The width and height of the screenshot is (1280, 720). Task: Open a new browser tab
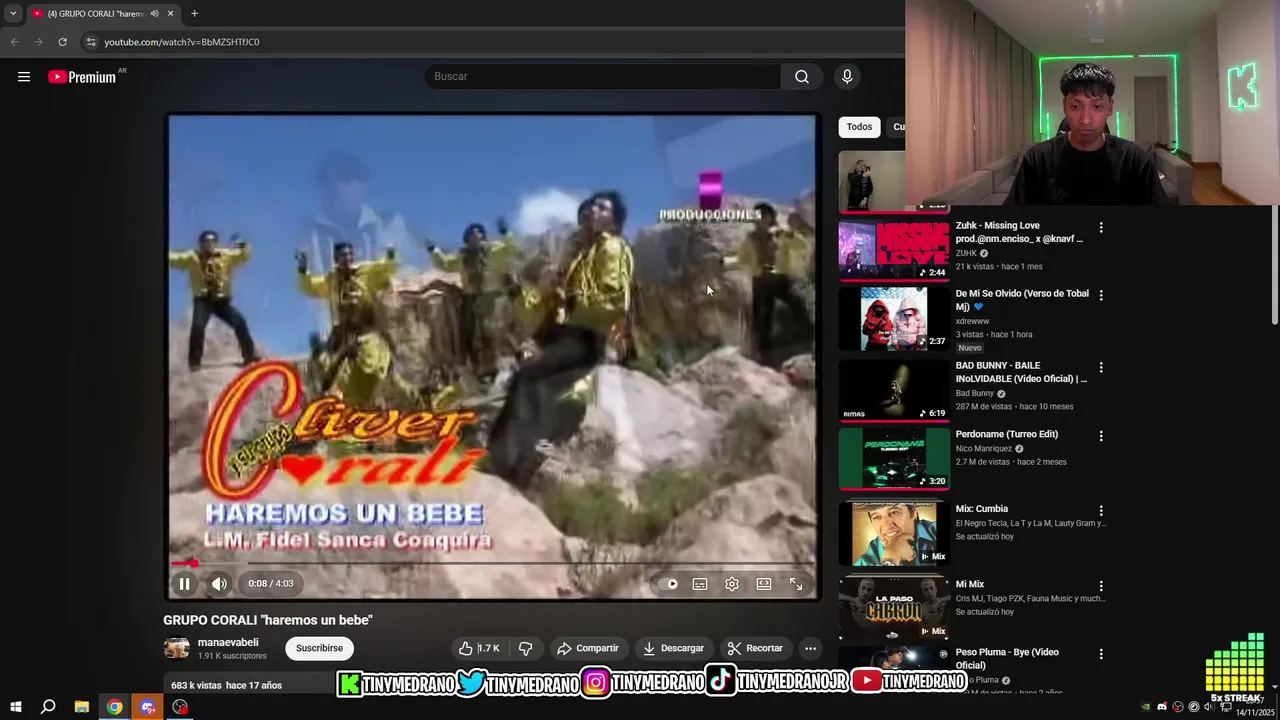click(x=194, y=14)
